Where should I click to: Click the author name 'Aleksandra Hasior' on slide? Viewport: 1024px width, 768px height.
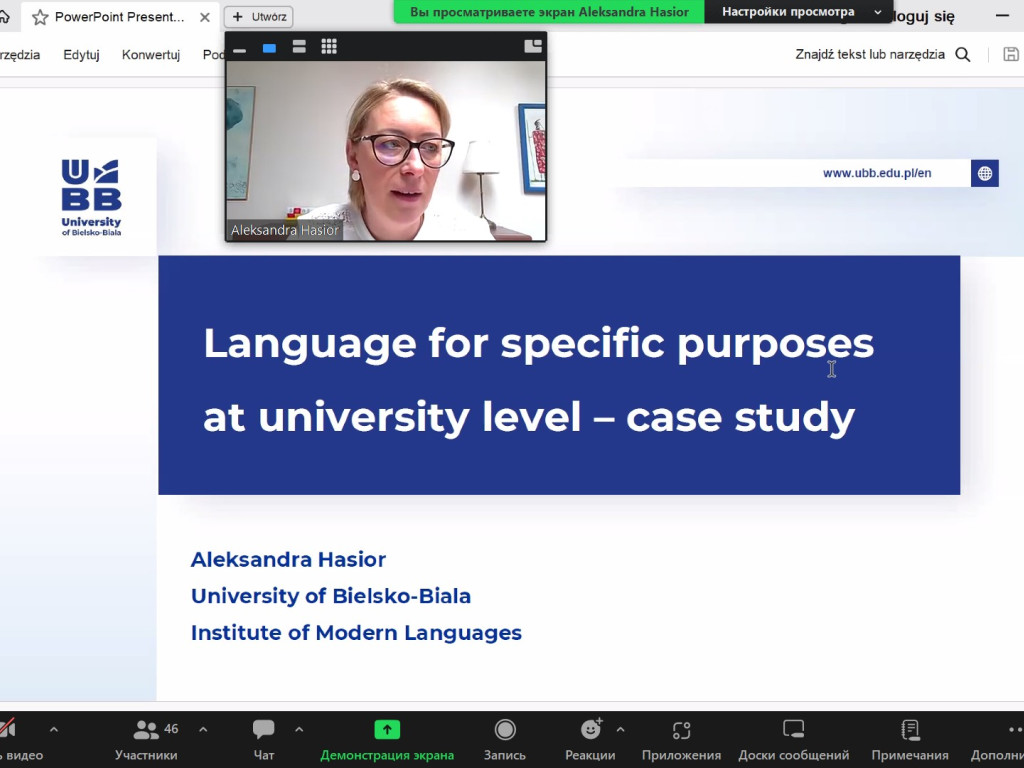[288, 560]
